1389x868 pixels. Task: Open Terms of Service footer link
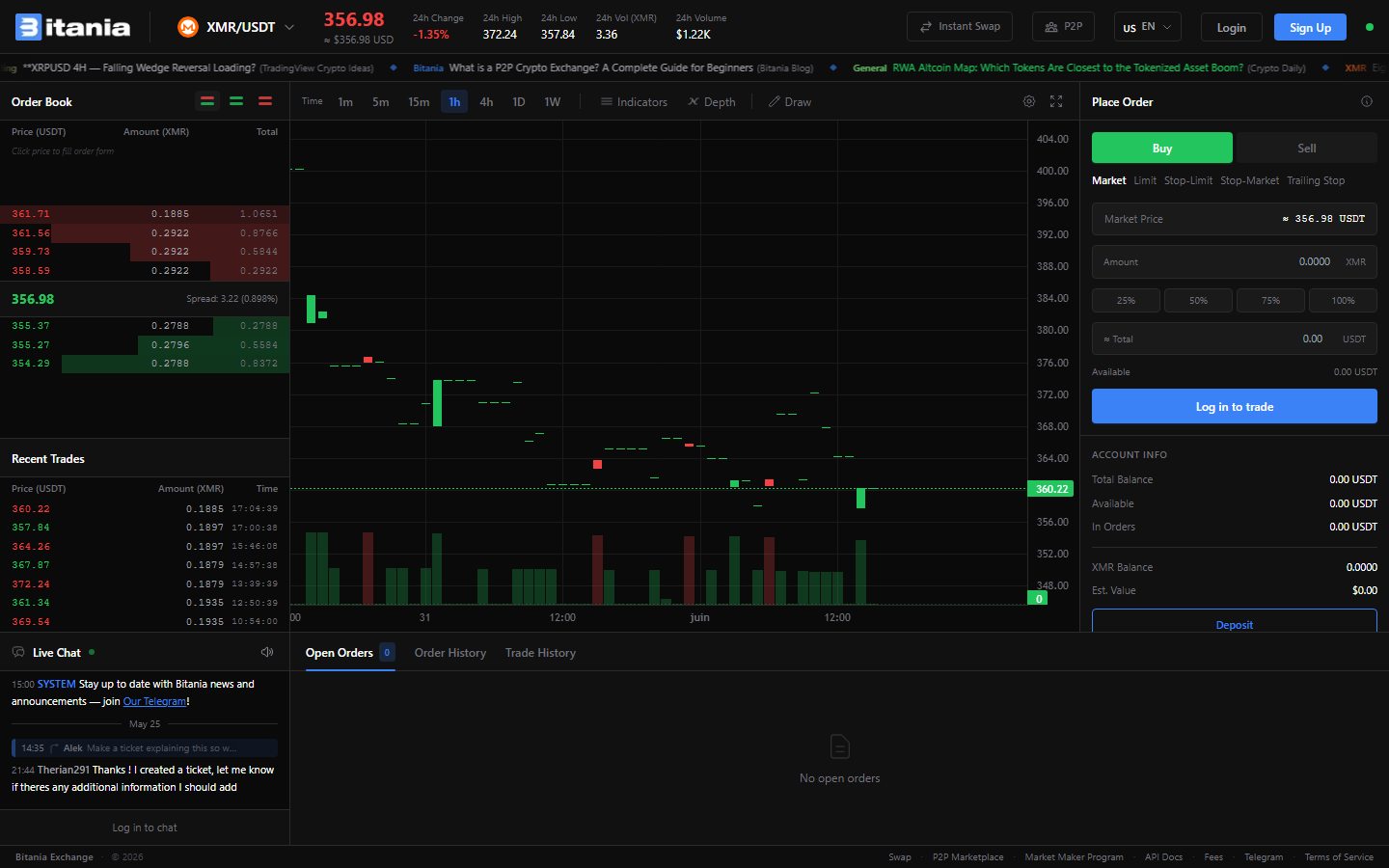click(x=1339, y=856)
